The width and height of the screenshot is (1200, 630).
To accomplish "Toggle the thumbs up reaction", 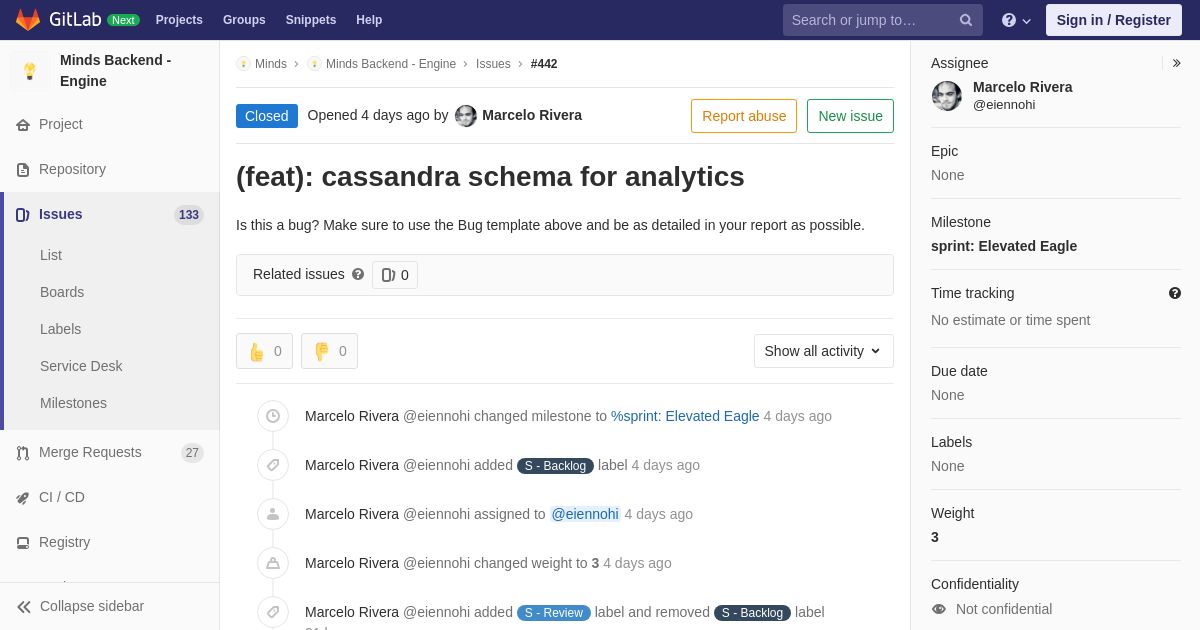I will coord(264,351).
